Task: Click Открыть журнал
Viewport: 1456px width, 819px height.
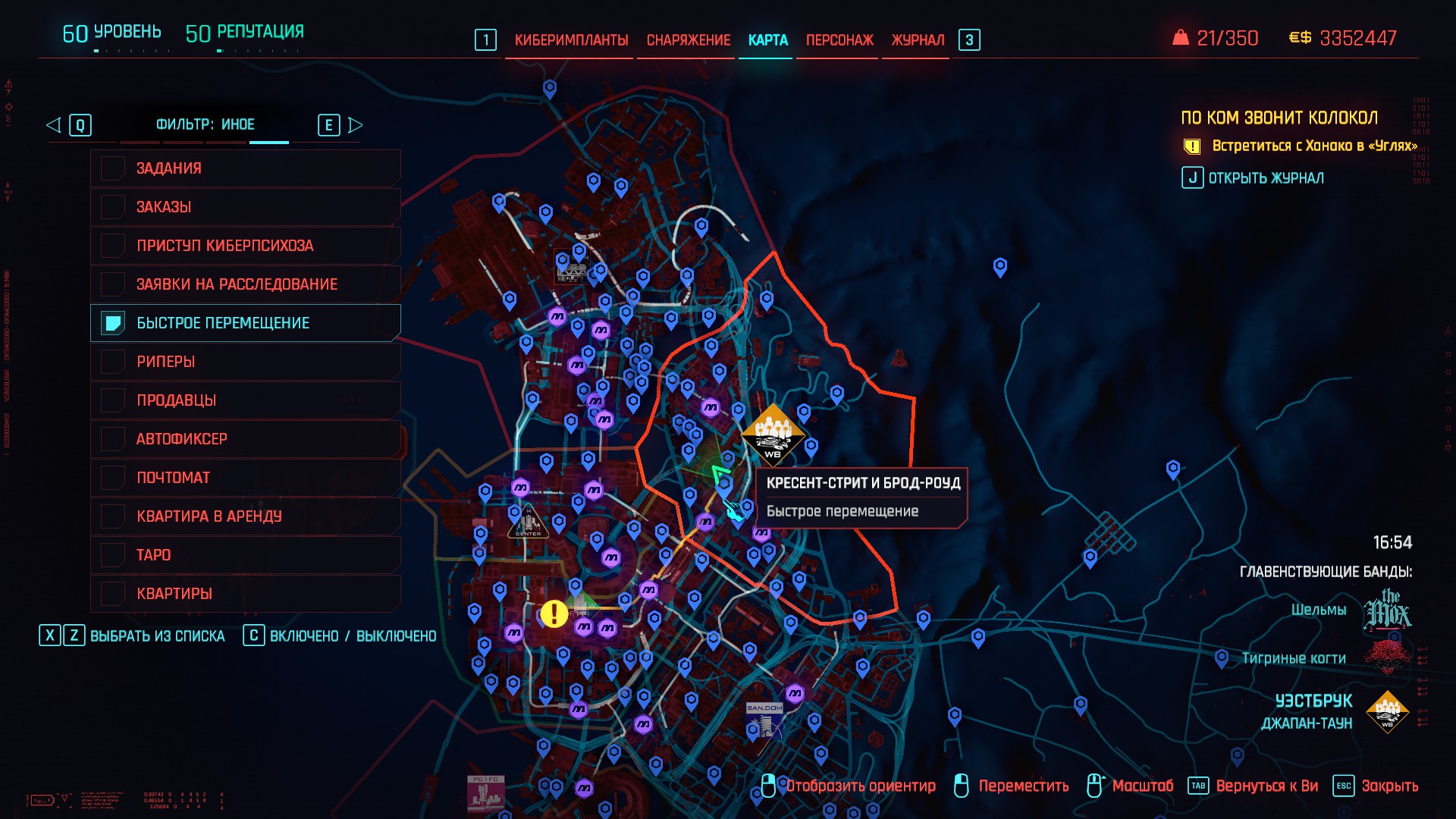Action: 1265,178
